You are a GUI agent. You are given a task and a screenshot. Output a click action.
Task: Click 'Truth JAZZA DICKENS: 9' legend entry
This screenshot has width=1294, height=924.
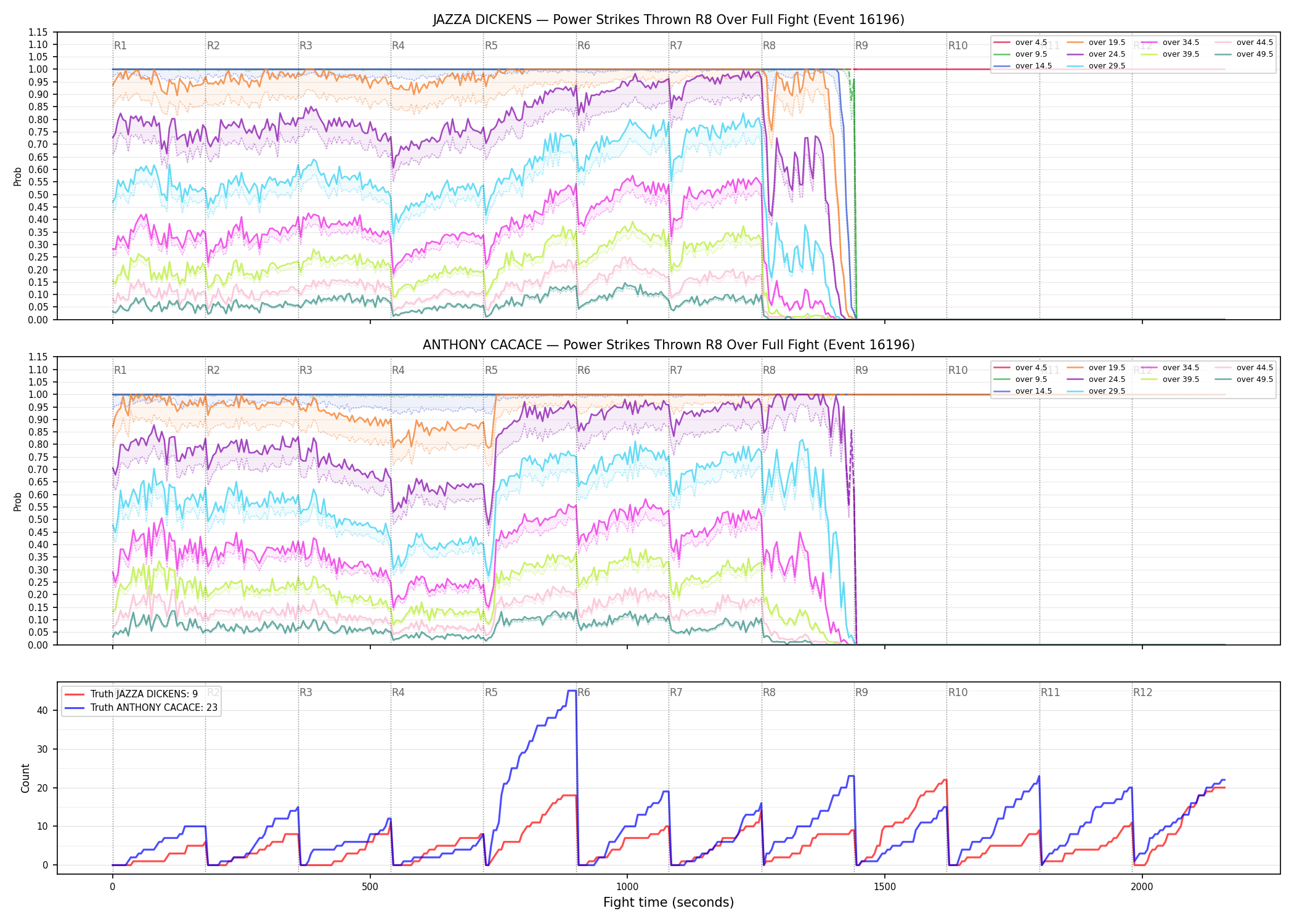click(131, 694)
